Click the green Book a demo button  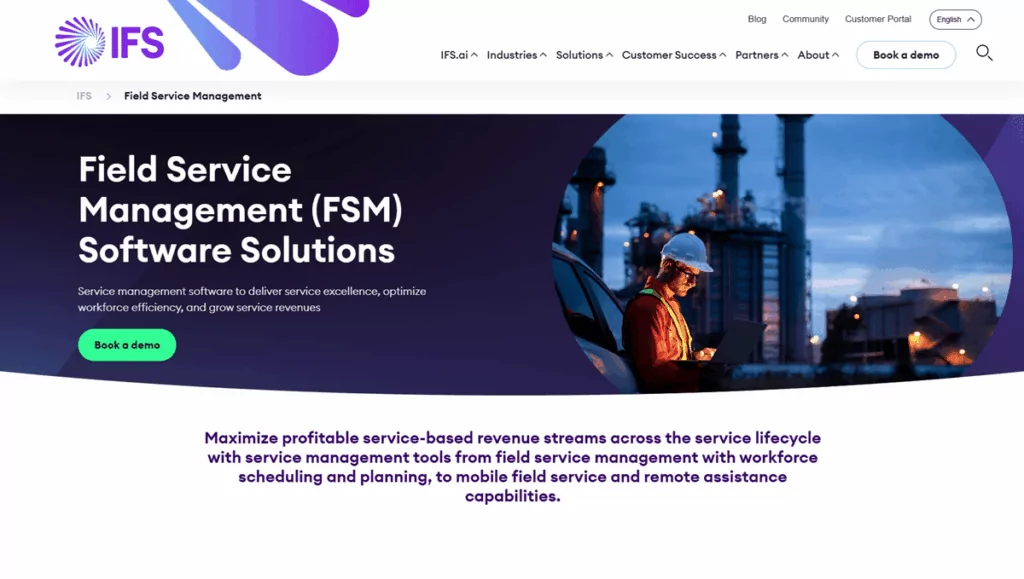[x=126, y=344]
